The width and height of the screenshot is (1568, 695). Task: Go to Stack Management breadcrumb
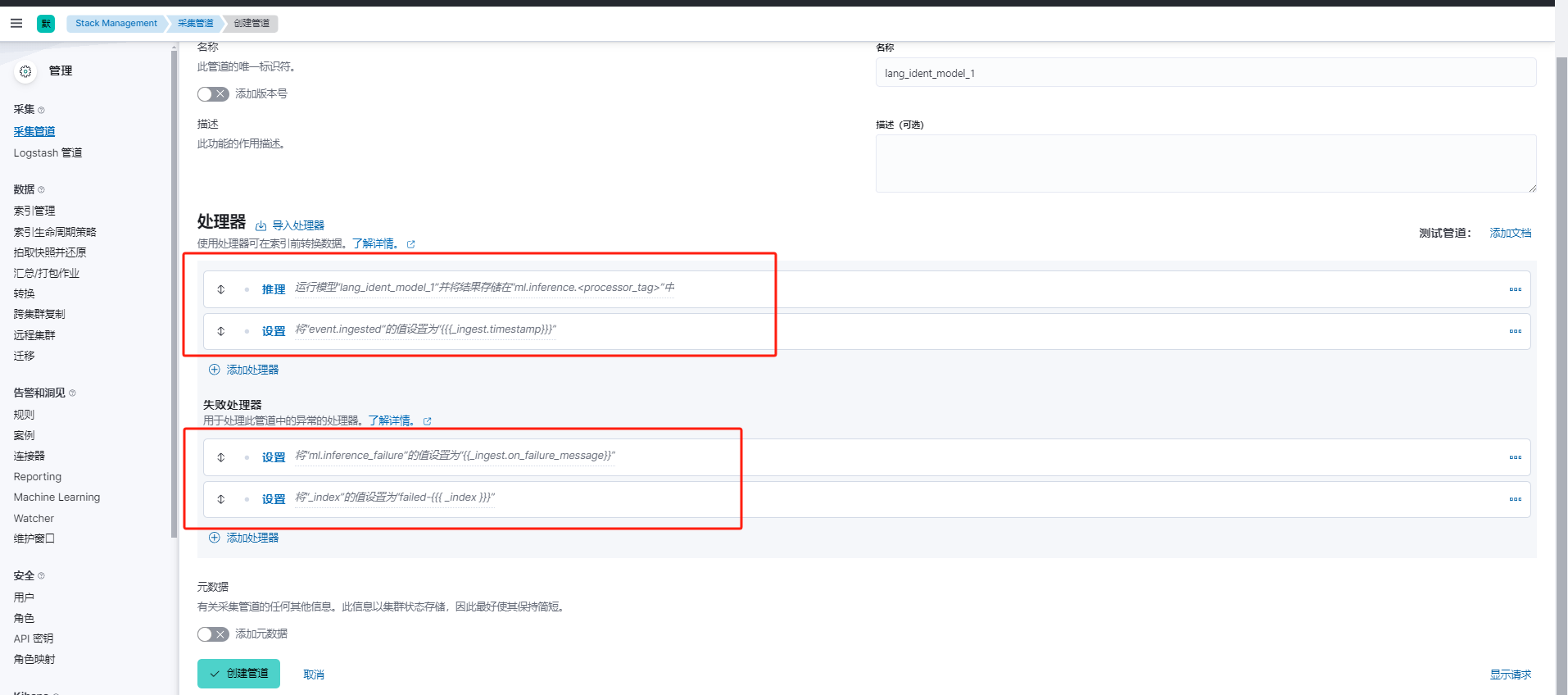116,24
